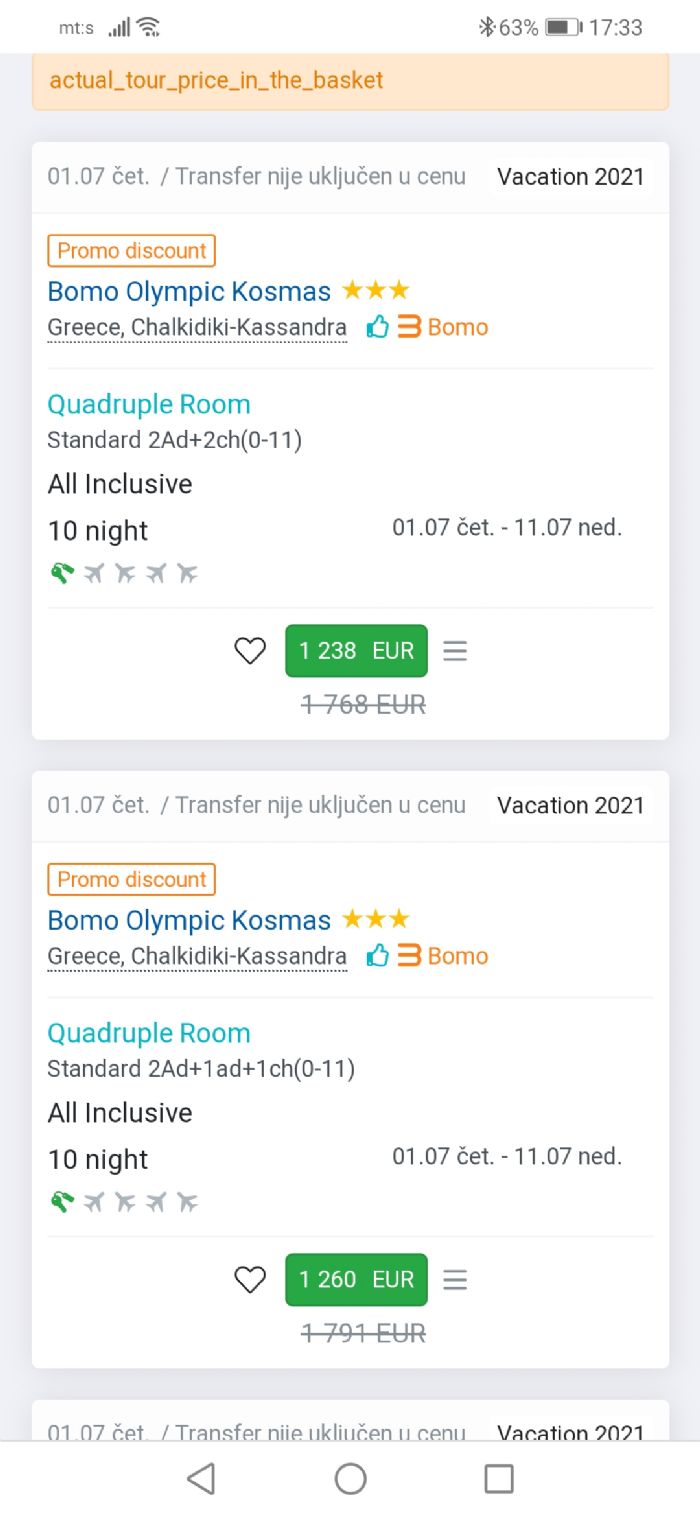
Task: Open first Bomo Olympic Kosmas hotel link
Action: click(x=189, y=292)
